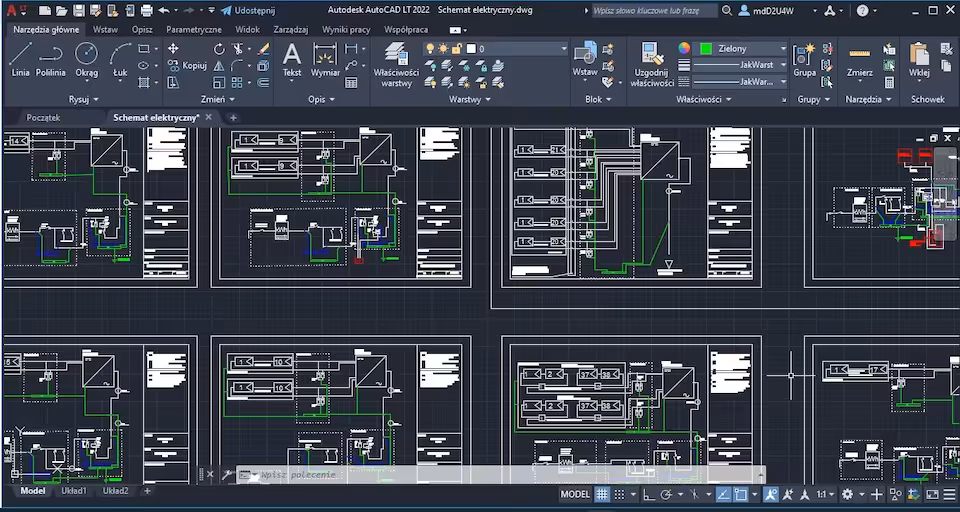Screen dimensions: 960x512
Task: Choose the Okrąg (circle) tool
Action: pyautogui.click(x=86, y=60)
